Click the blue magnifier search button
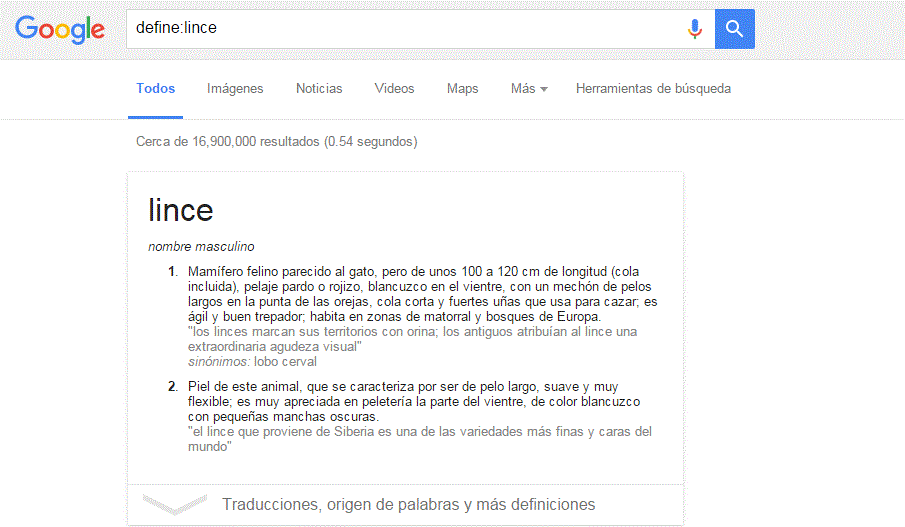This screenshot has height=527, width=905. [734, 29]
